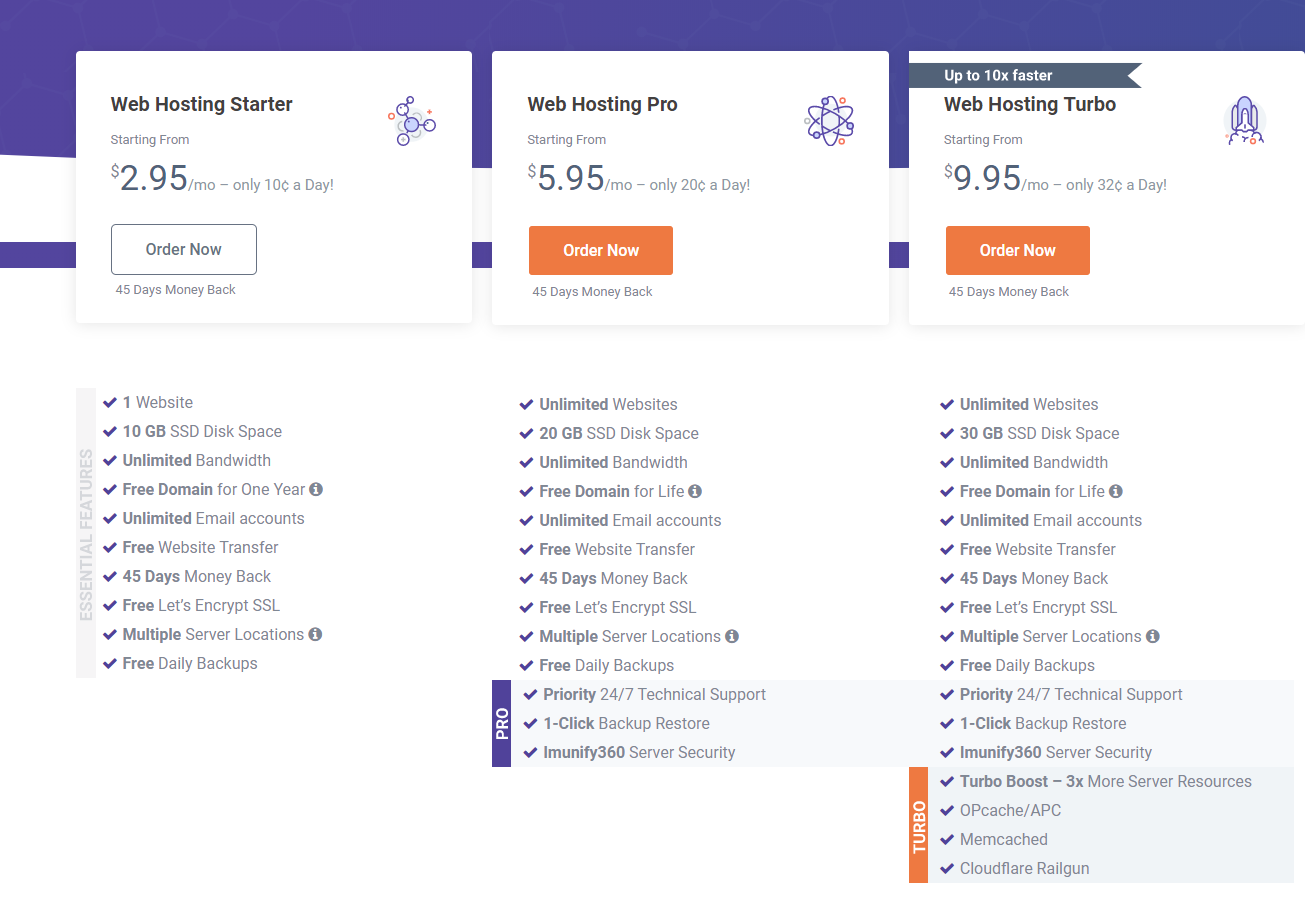This screenshot has height=904, width=1305.
Task: Click the Essential Features vertical label
Action: [86, 534]
